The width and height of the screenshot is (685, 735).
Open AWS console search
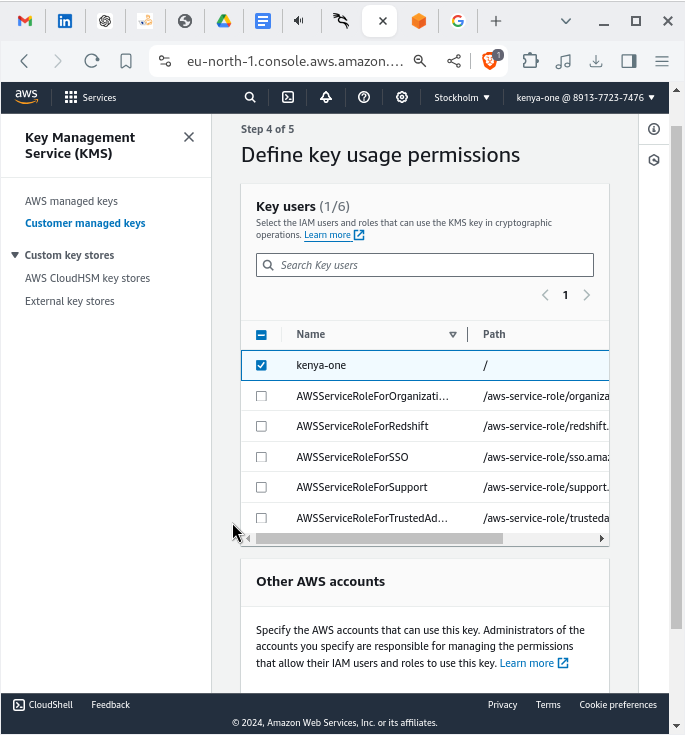pos(250,98)
